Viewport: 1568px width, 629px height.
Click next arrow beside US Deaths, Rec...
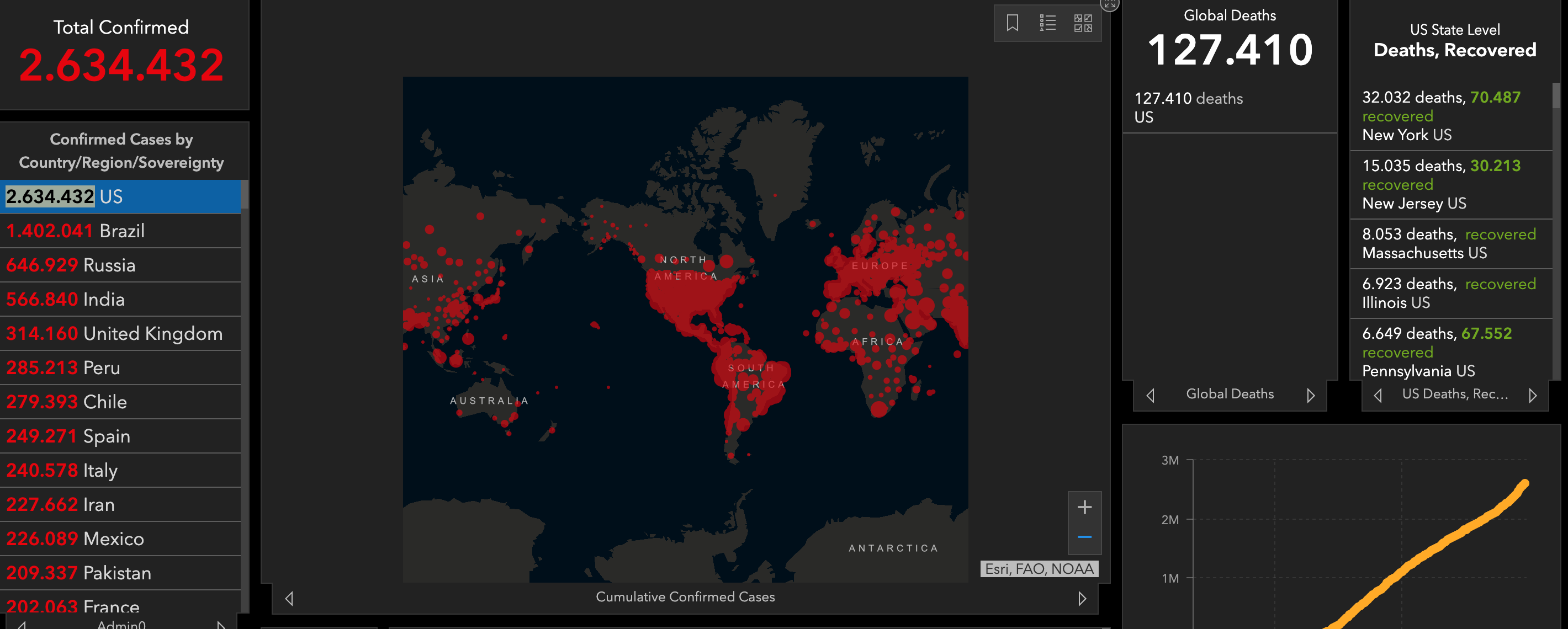(1532, 395)
